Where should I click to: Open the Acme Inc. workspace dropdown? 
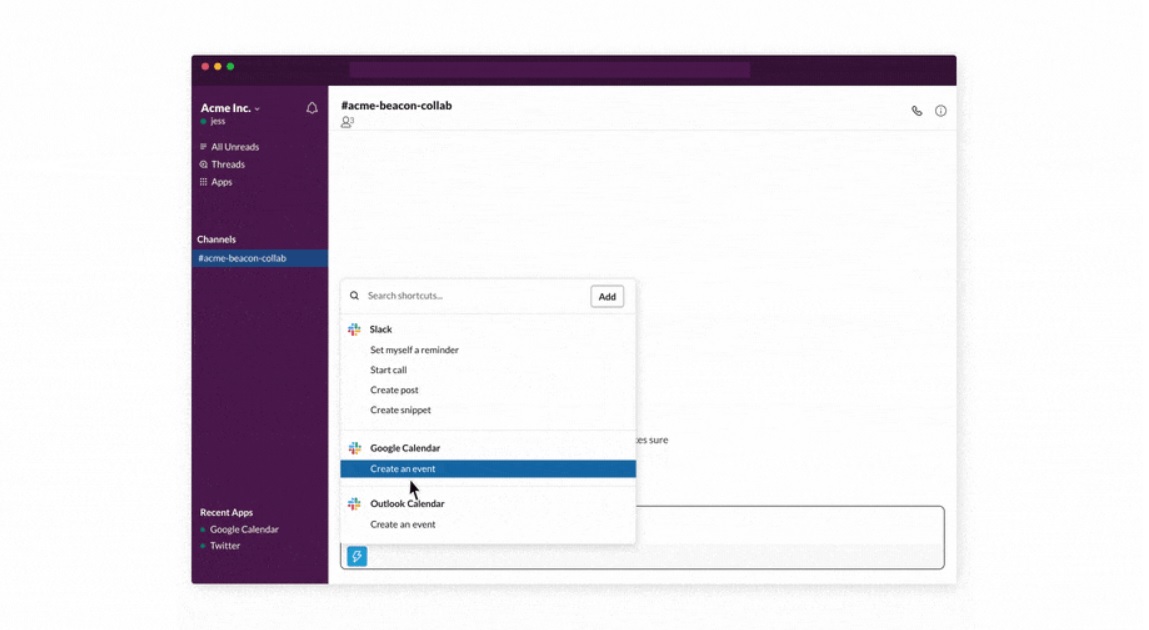[230, 108]
